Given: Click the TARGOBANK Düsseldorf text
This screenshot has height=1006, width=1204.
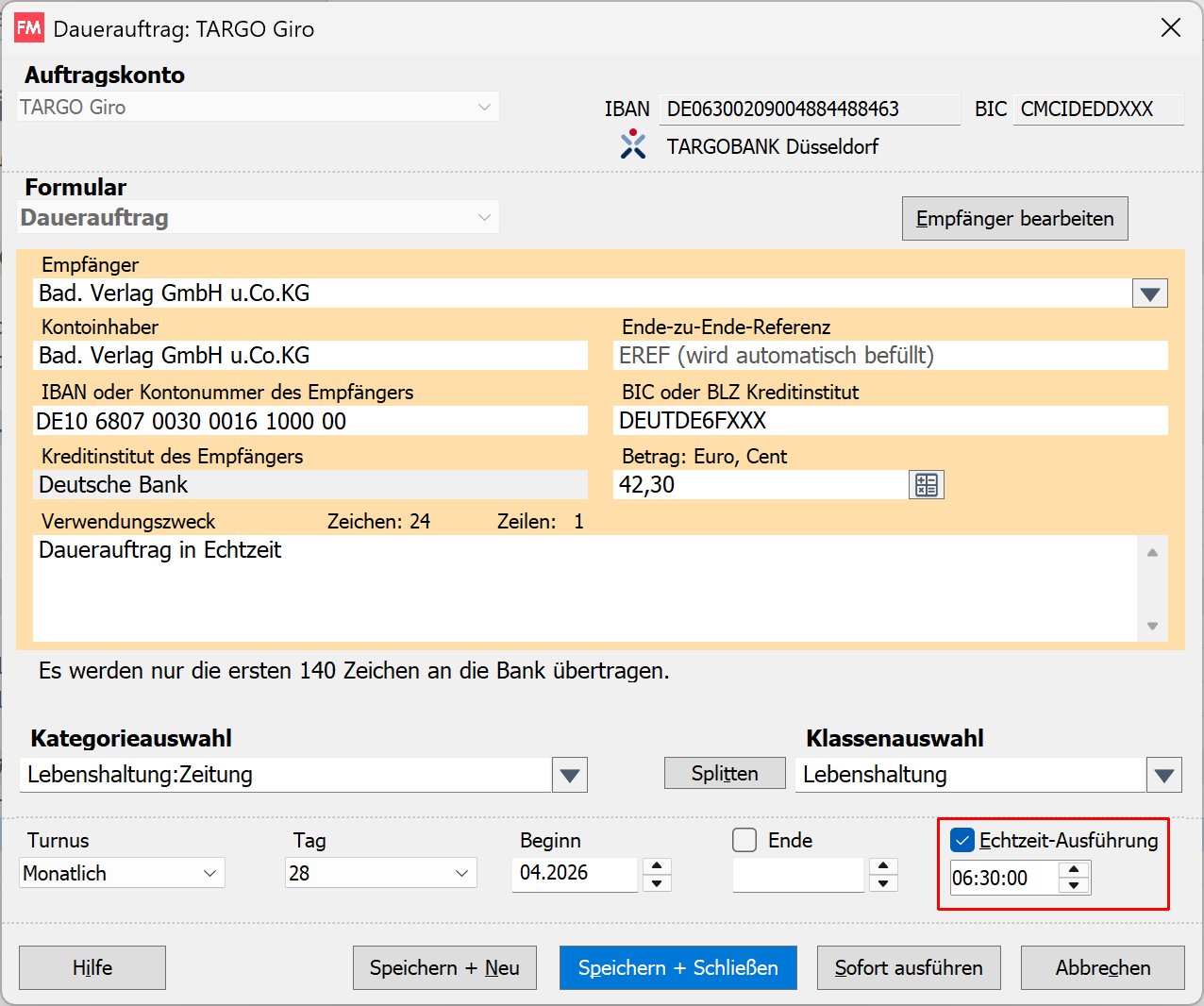Looking at the screenshot, I should click(773, 146).
